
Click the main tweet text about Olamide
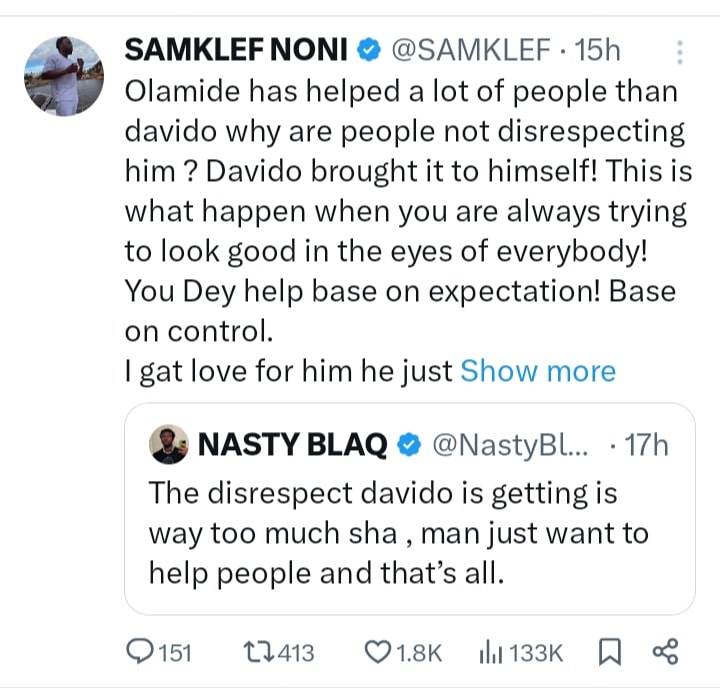pos(400,210)
